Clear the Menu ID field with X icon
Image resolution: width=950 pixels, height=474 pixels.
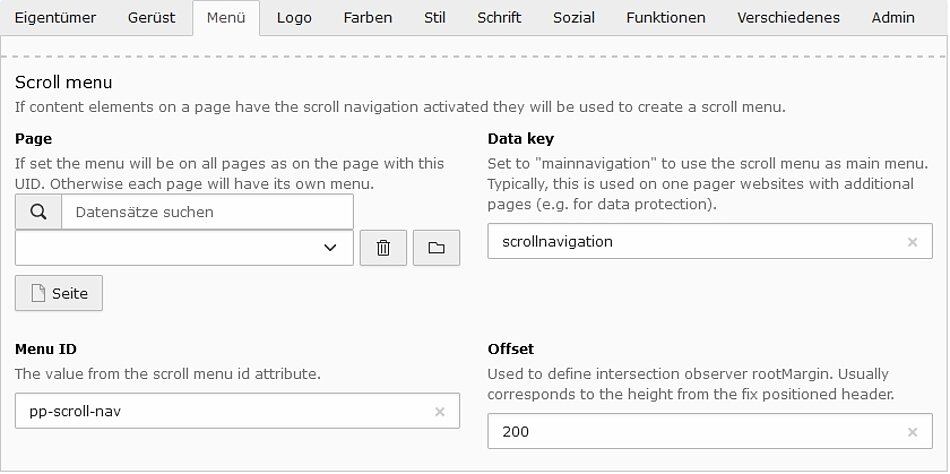(x=439, y=411)
